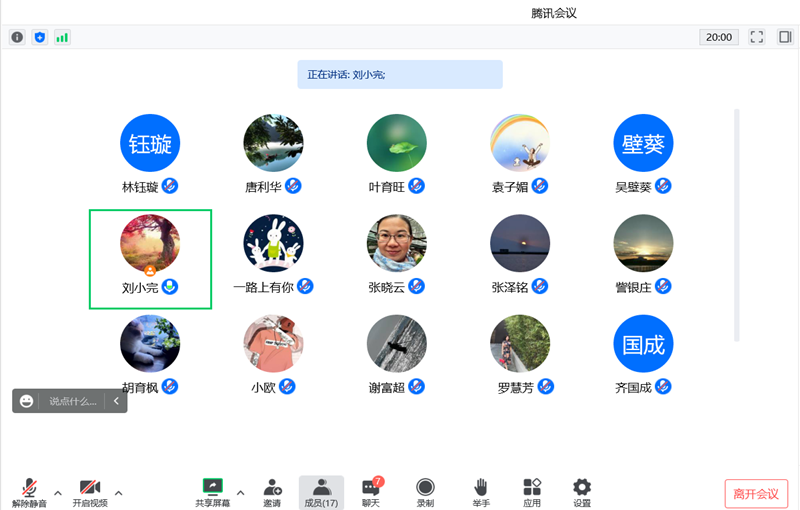800x510 pixels.
Task: Open the 应用 apps menu
Action: click(x=532, y=493)
